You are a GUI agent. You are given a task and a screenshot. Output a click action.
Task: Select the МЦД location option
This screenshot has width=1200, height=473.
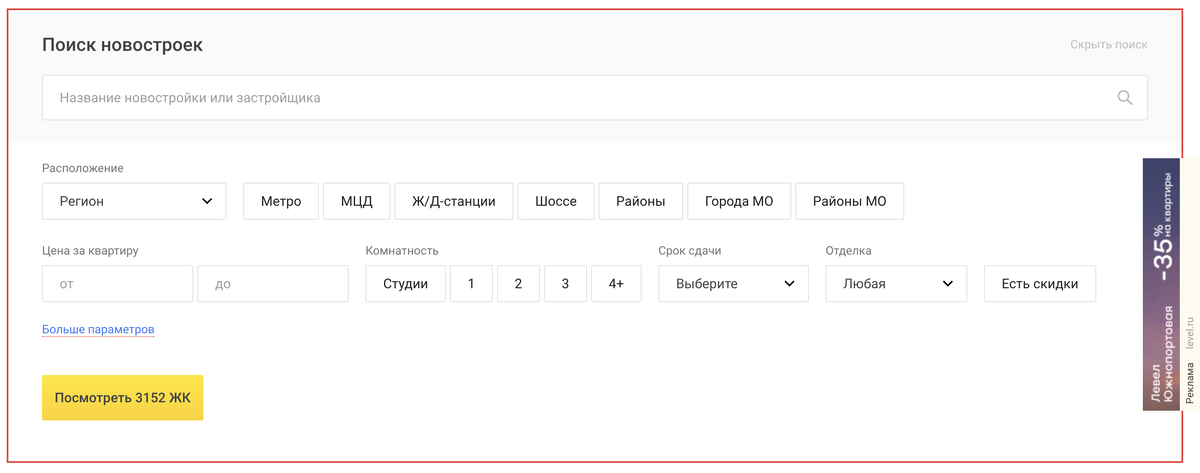point(356,201)
